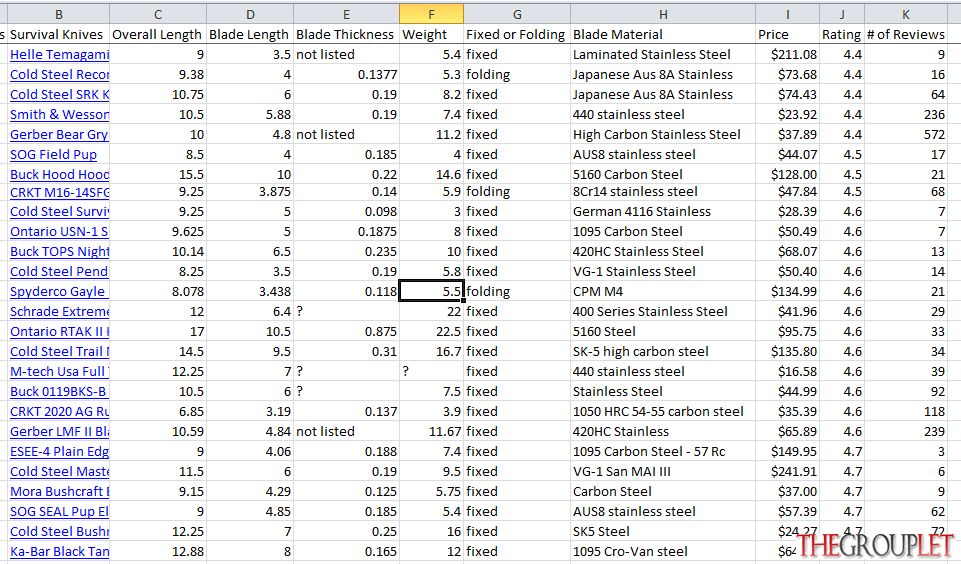Select the $241.91 price cell

pyautogui.click(x=788, y=472)
